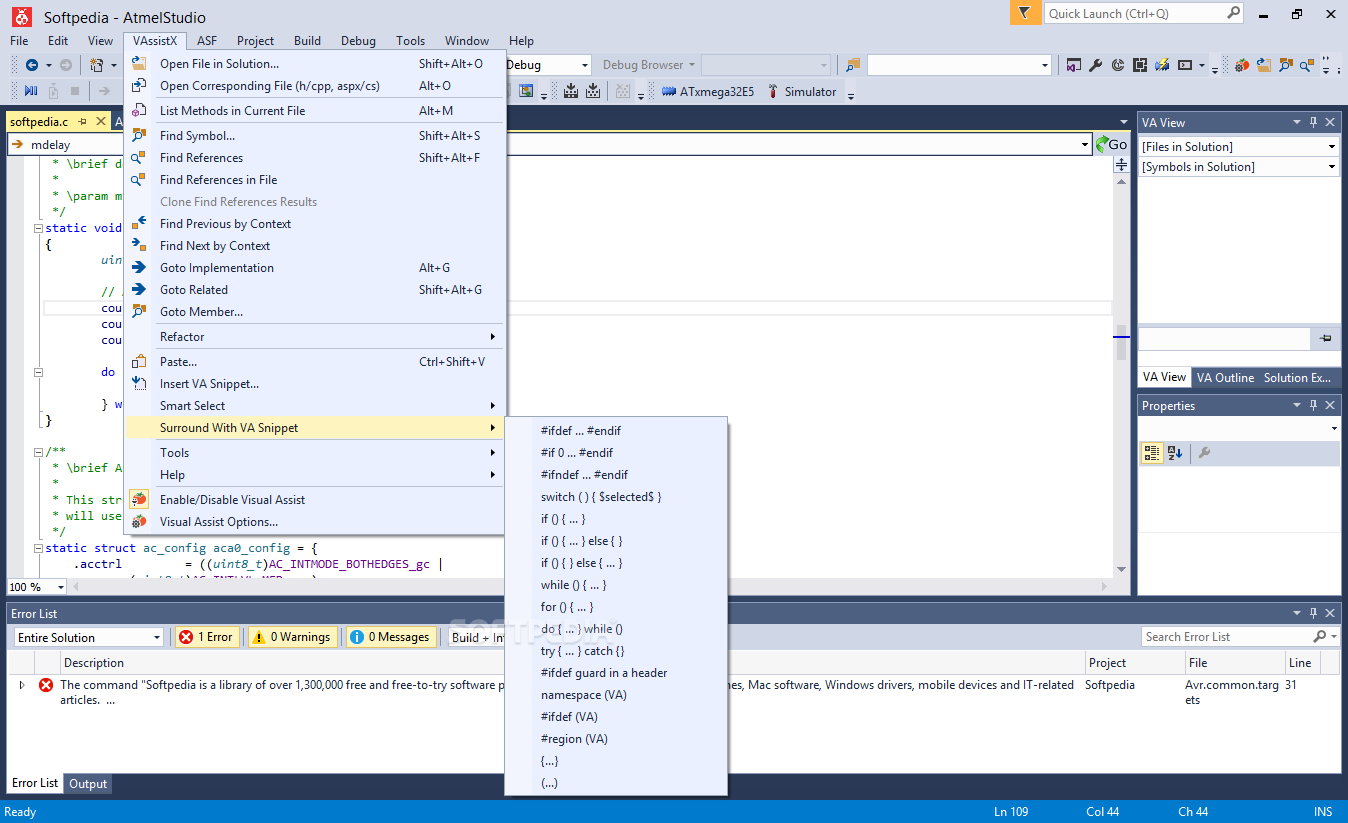Screen dimensions: 1348x823
Task: Pin the VA View panel
Action: [1313, 122]
